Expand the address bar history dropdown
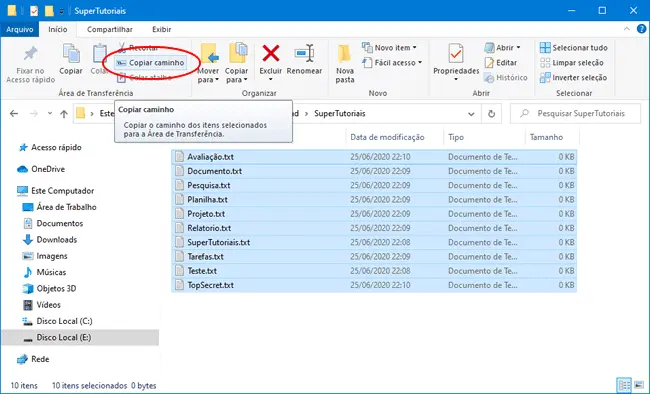 tap(471, 114)
